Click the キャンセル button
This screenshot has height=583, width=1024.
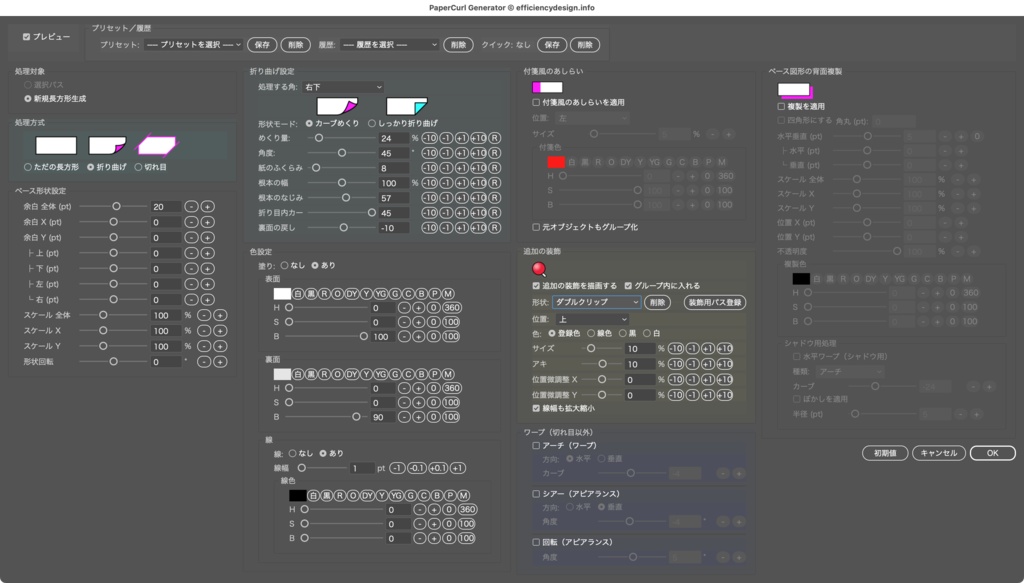[938, 453]
